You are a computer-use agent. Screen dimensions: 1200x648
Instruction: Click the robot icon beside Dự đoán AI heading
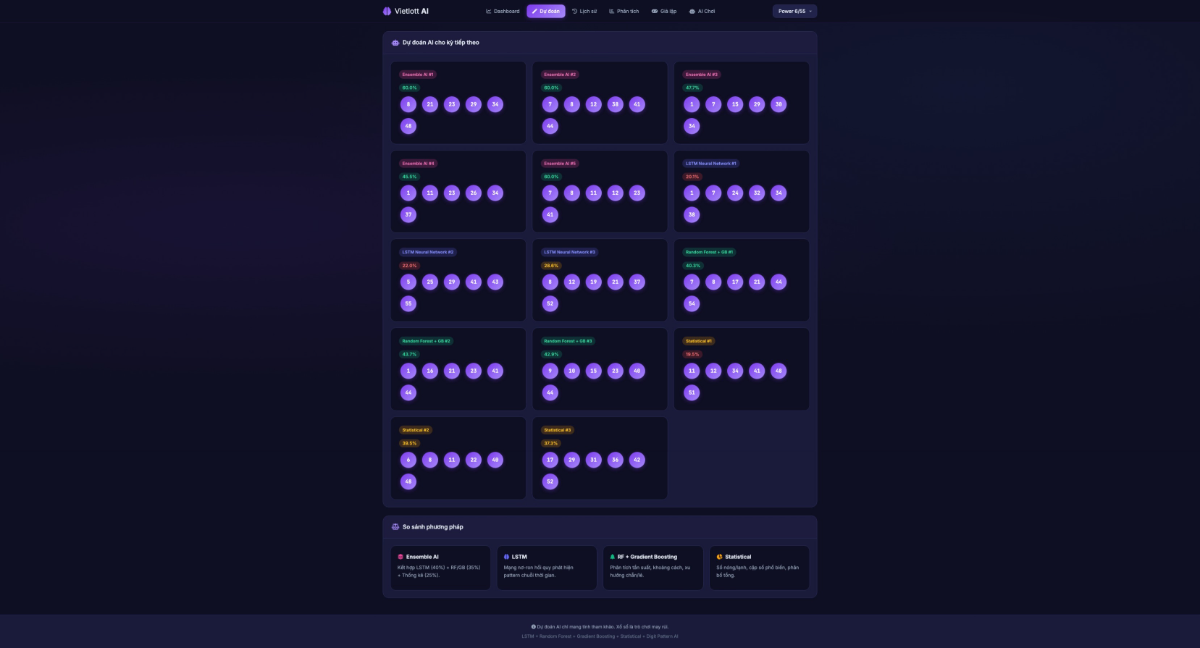click(395, 43)
